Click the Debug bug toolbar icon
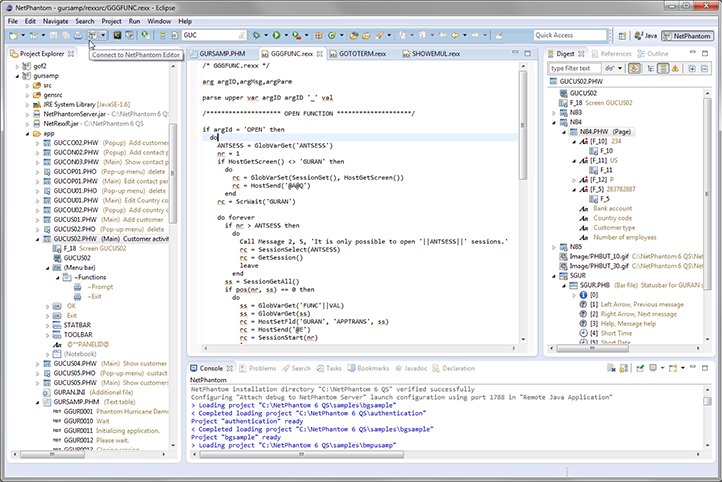The height and width of the screenshot is (482, 722). click(x=256, y=35)
